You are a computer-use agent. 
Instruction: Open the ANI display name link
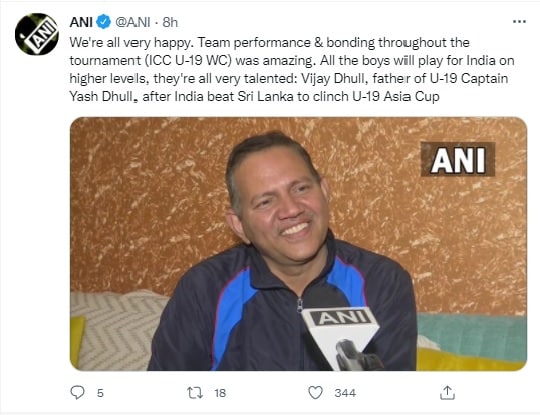tap(81, 22)
